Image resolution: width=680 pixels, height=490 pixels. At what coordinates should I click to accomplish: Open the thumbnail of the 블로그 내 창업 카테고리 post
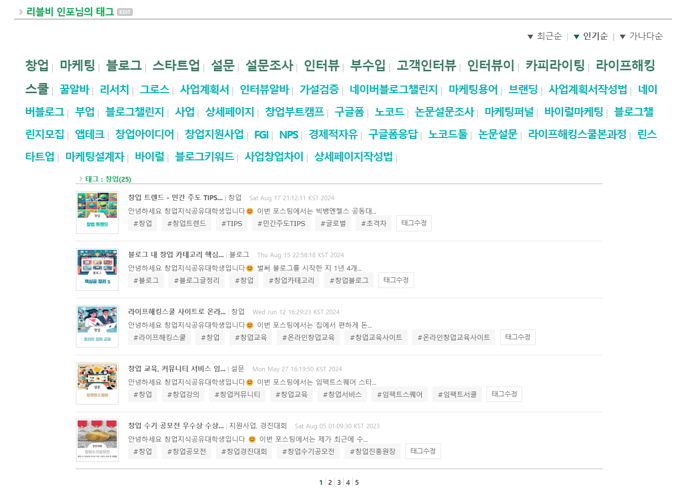97,269
